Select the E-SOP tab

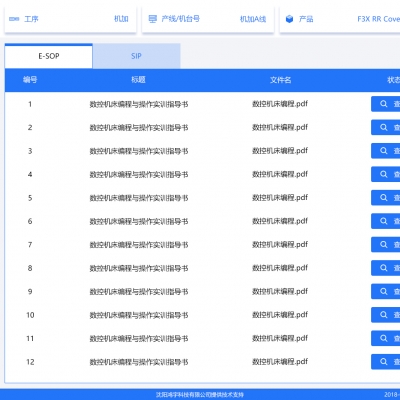click(x=49, y=56)
